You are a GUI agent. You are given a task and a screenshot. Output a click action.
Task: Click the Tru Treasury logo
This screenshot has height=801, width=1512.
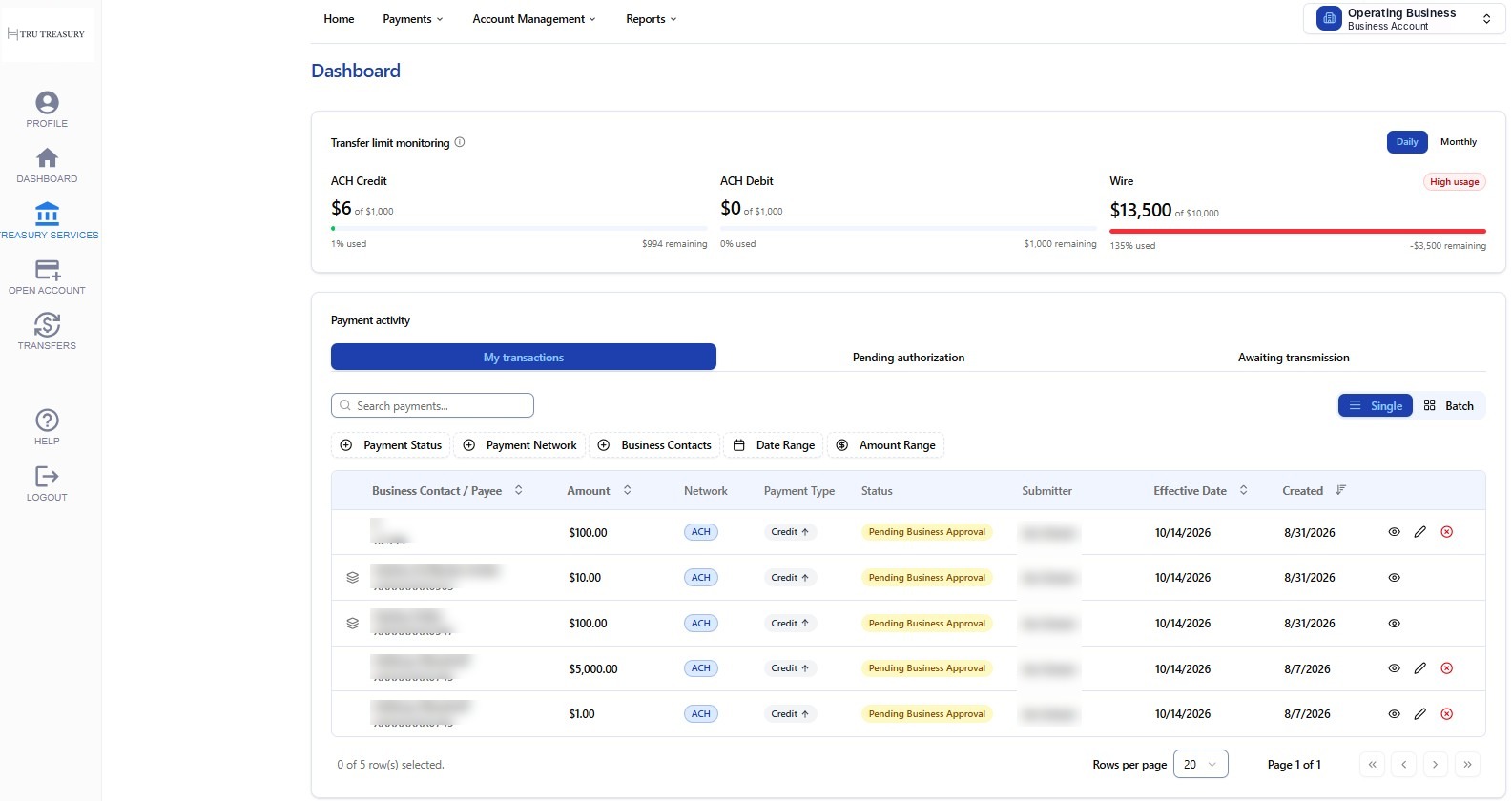pos(47,34)
